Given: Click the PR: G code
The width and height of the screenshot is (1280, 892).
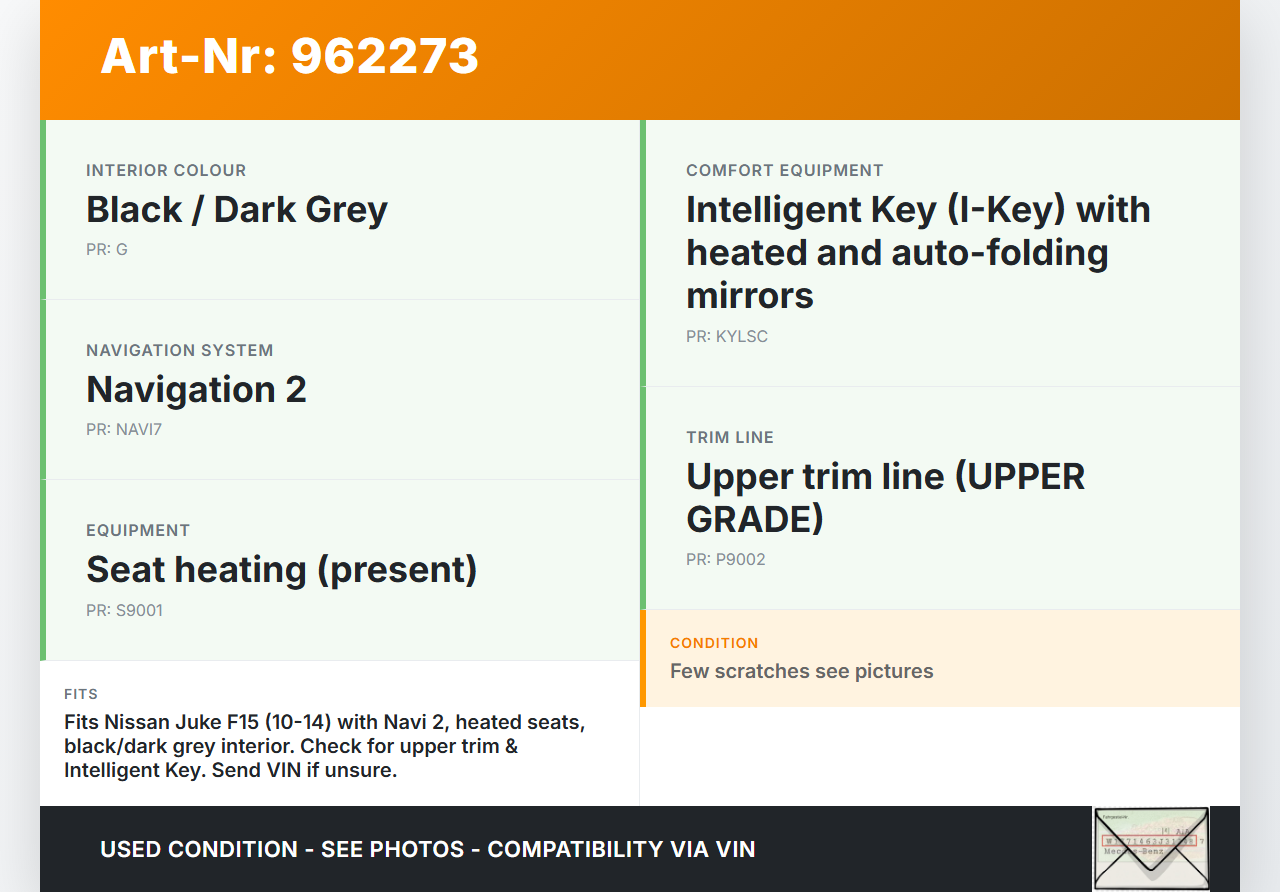Looking at the screenshot, I should coord(107,249).
